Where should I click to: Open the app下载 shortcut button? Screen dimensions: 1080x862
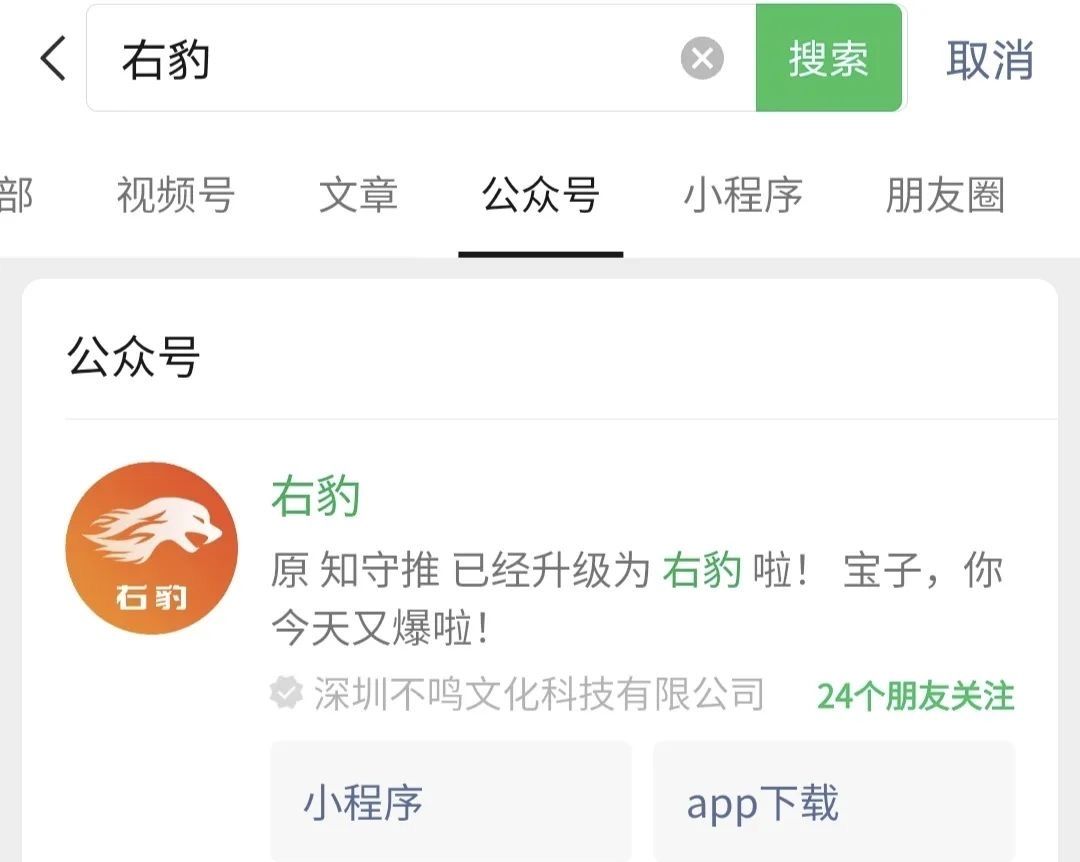(834, 801)
